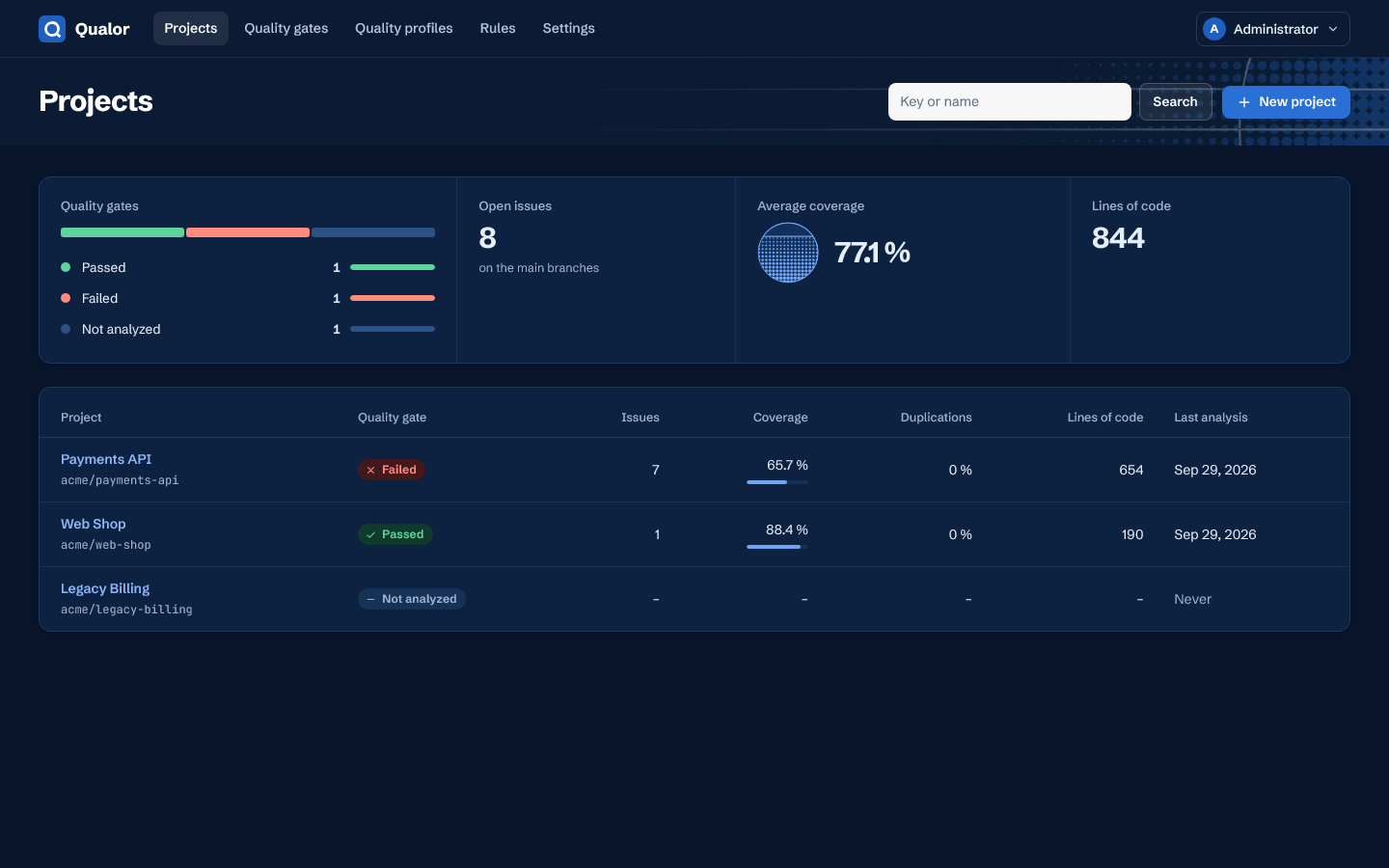Click the Administrator avatar icon
The width and height of the screenshot is (1389, 868).
coord(1214,29)
